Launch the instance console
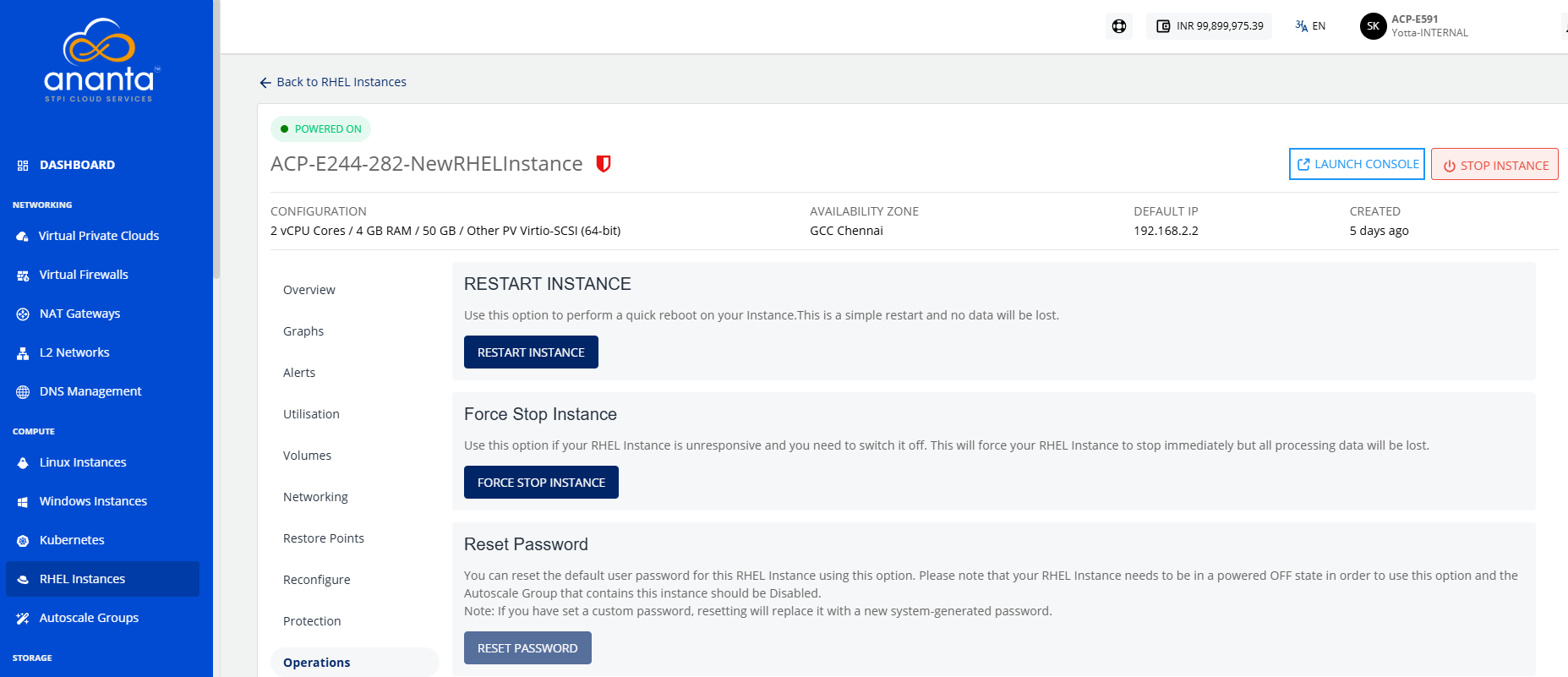The width and height of the screenshot is (1568, 677). 1357,164
